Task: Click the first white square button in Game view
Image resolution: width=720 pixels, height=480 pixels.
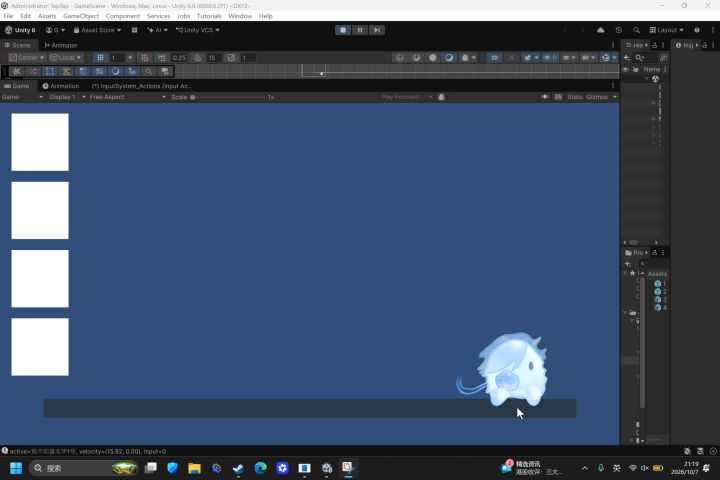Action: point(40,142)
